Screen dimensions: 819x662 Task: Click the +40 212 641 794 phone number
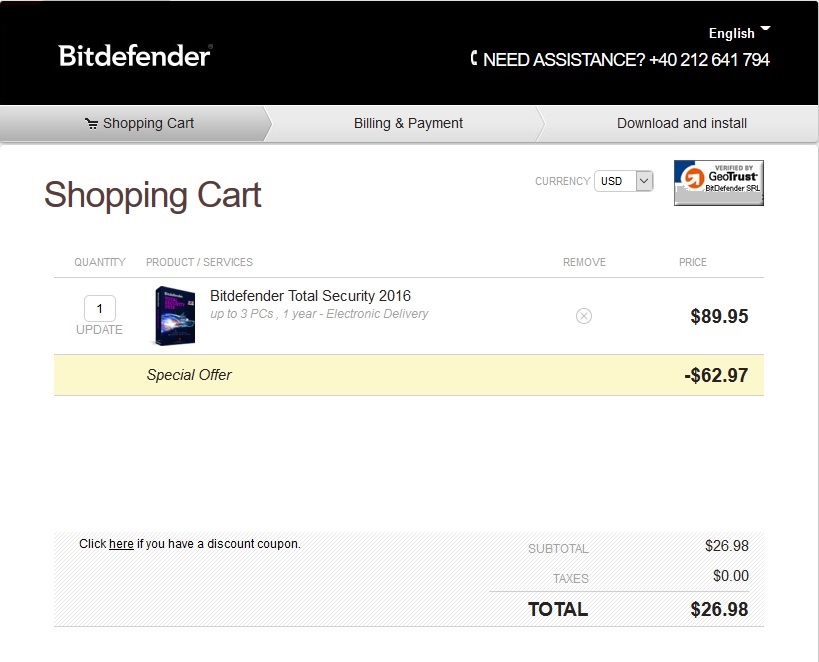pyautogui.click(x=709, y=60)
